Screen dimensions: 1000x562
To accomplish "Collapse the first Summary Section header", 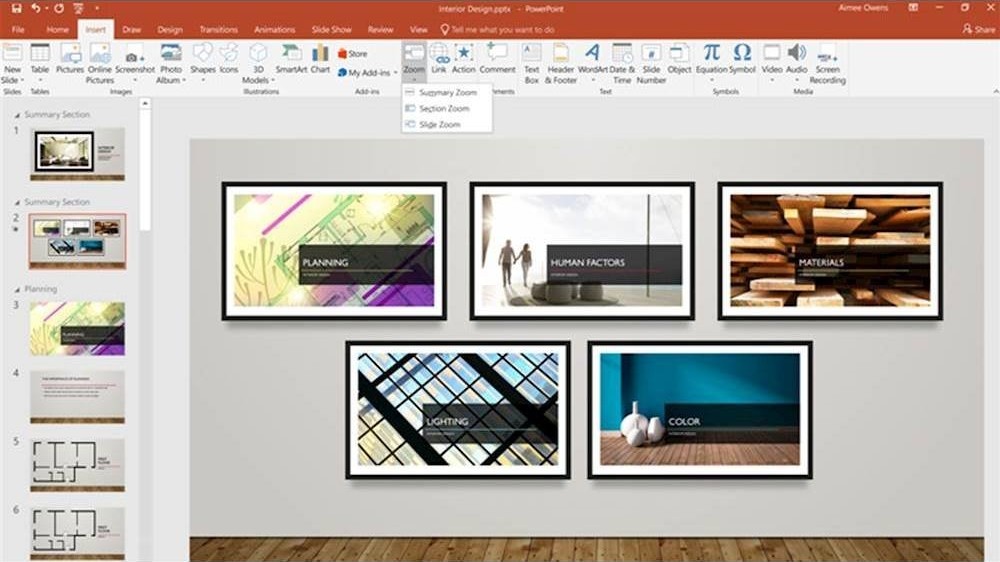I will (x=17, y=115).
